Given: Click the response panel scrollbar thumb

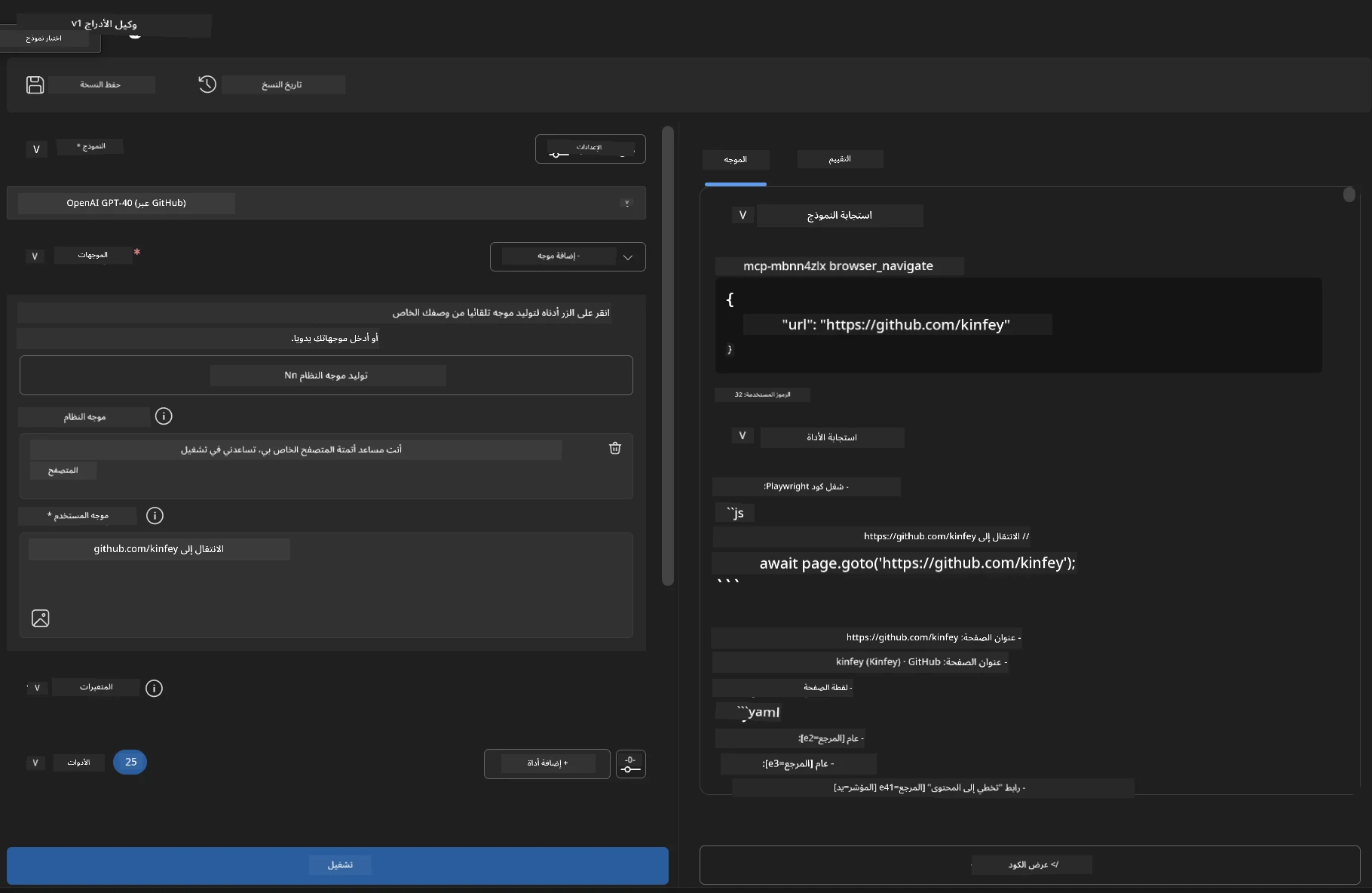Looking at the screenshot, I should [1349, 195].
